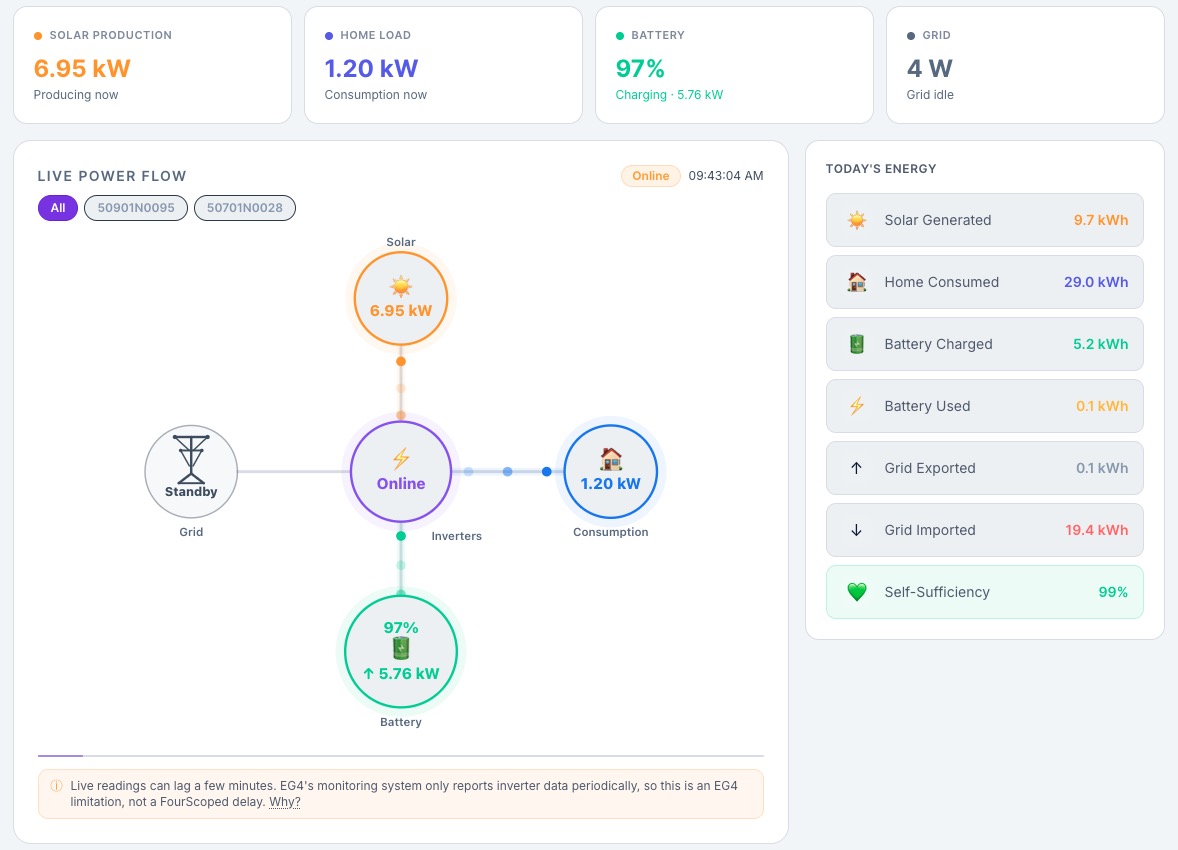Click the Grid Imported 19.4 kWh value
The width and height of the screenshot is (1178, 850).
pyautogui.click(x=1097, y=530)
